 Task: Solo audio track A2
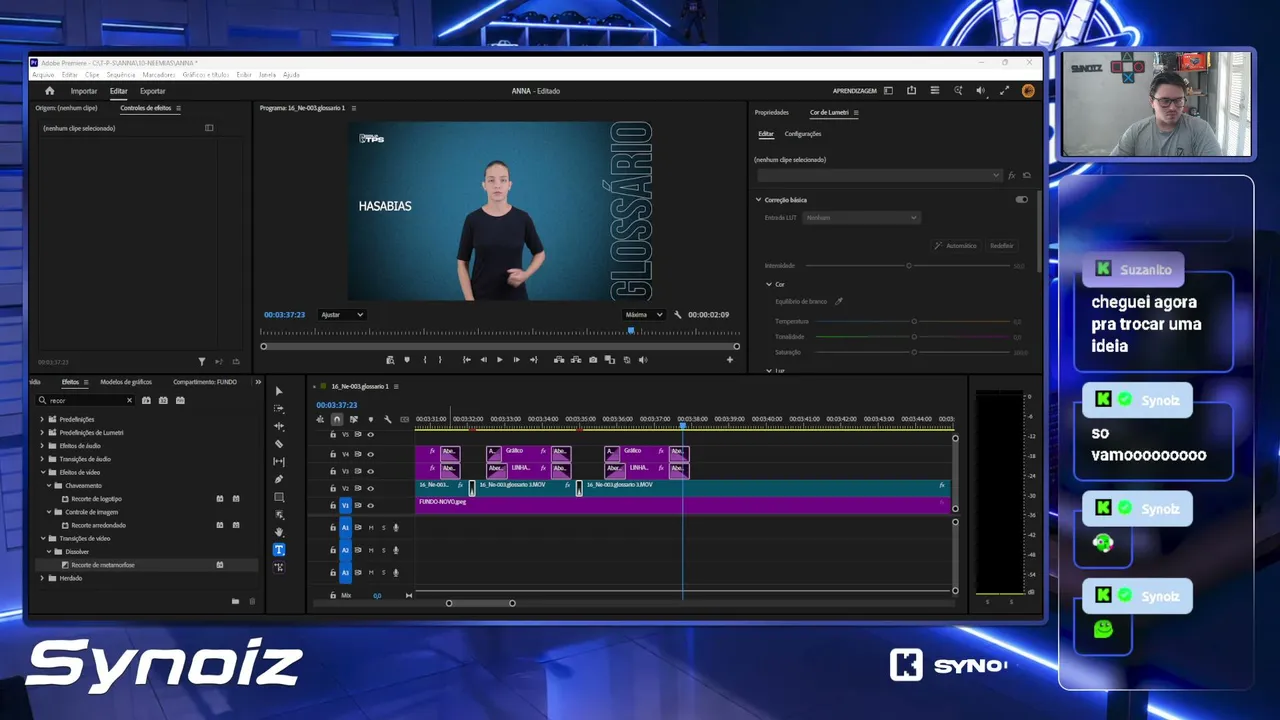(x=383, y=550)
